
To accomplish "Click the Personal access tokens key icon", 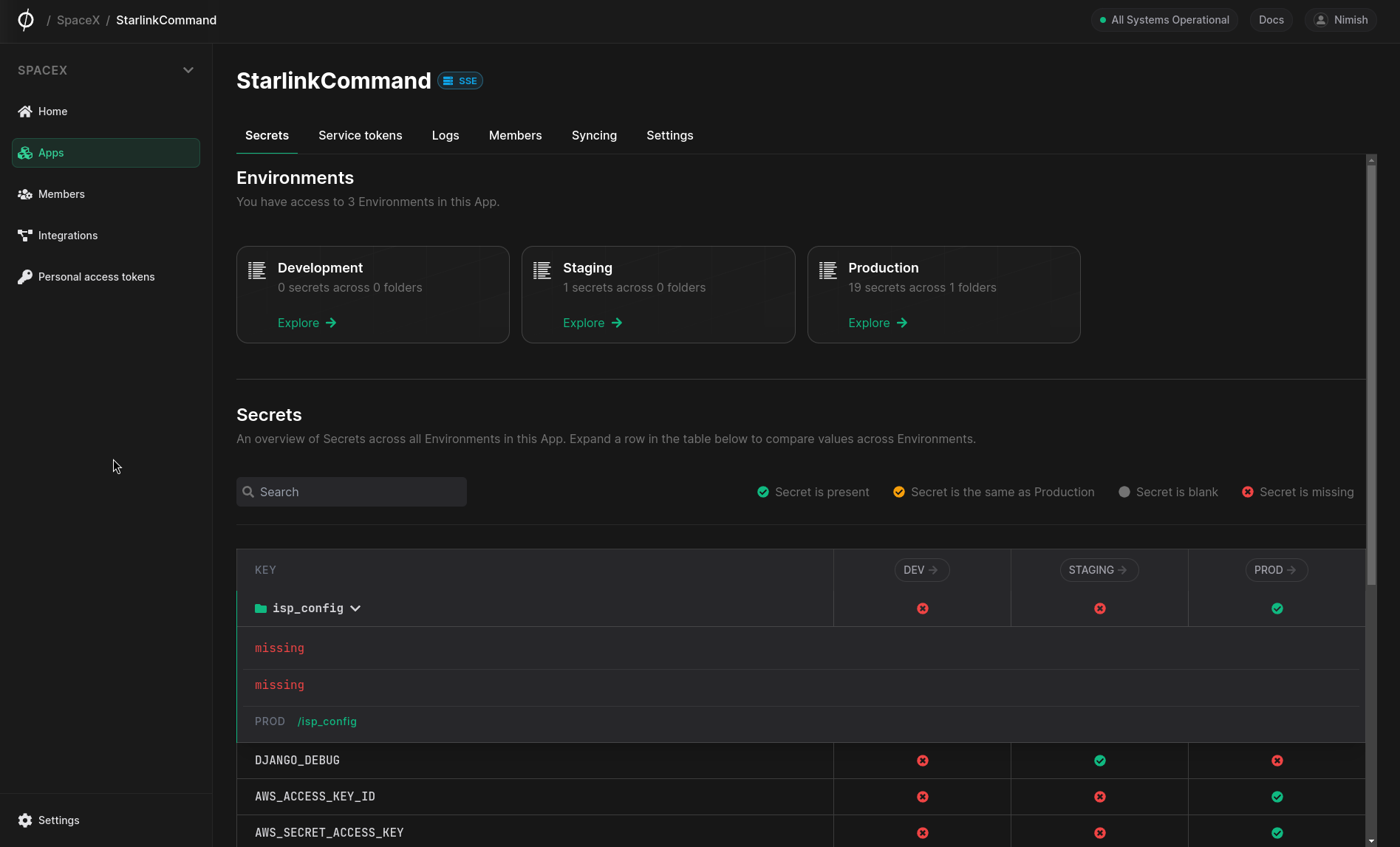I will click(x=25, y=277).
